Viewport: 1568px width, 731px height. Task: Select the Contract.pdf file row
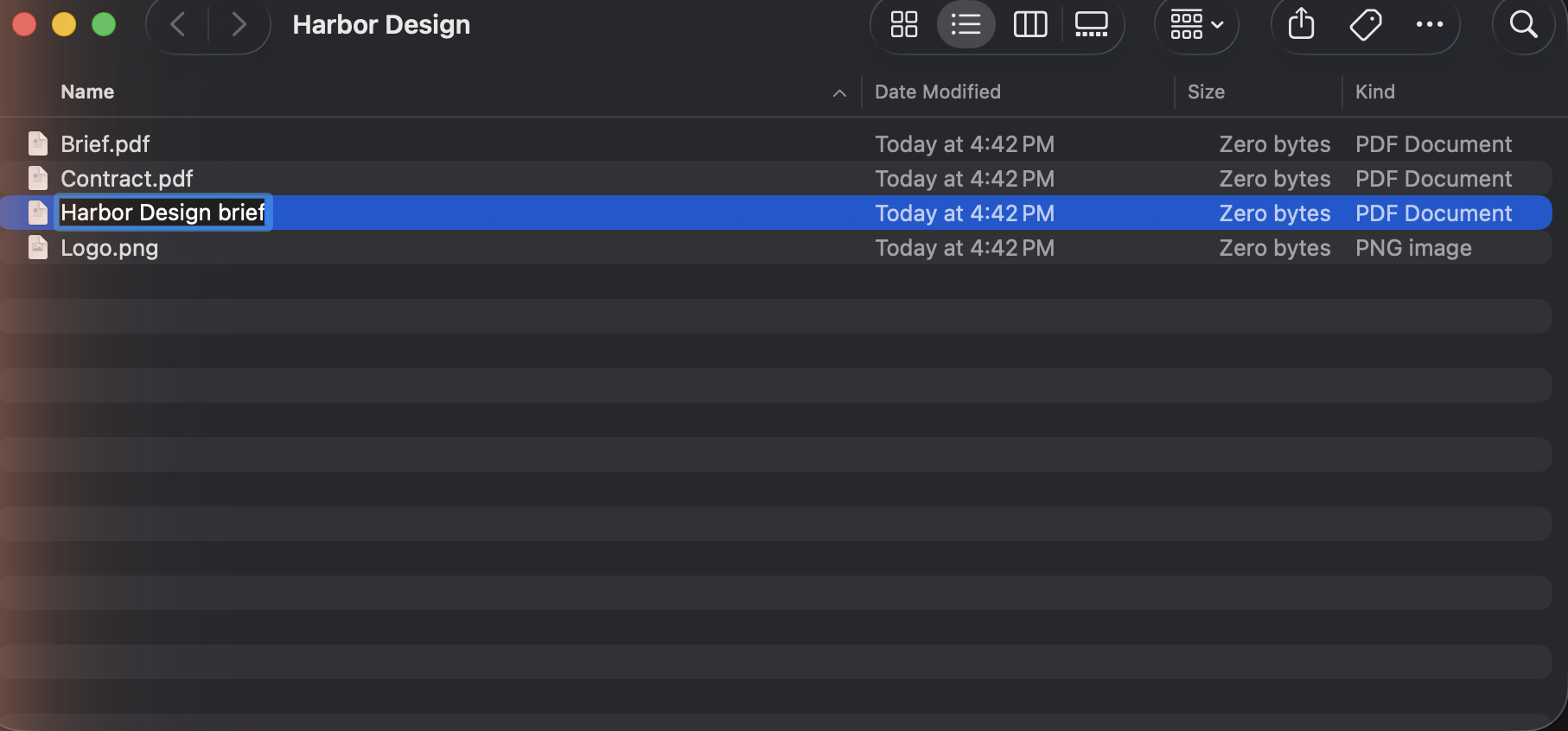pyautogui.click(x=775, y=178)
